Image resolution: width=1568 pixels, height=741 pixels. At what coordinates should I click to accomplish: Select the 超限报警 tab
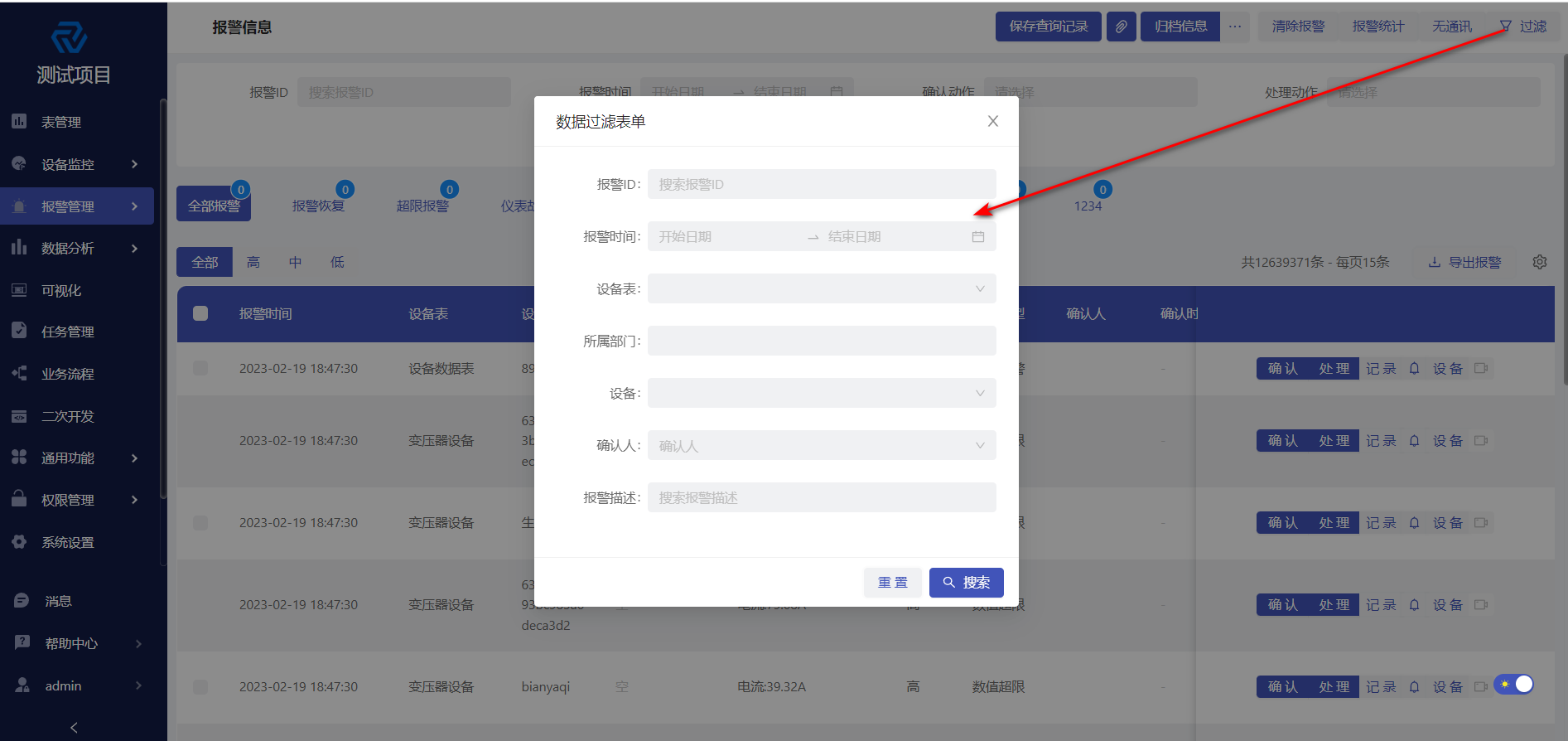tap(422, 206)
